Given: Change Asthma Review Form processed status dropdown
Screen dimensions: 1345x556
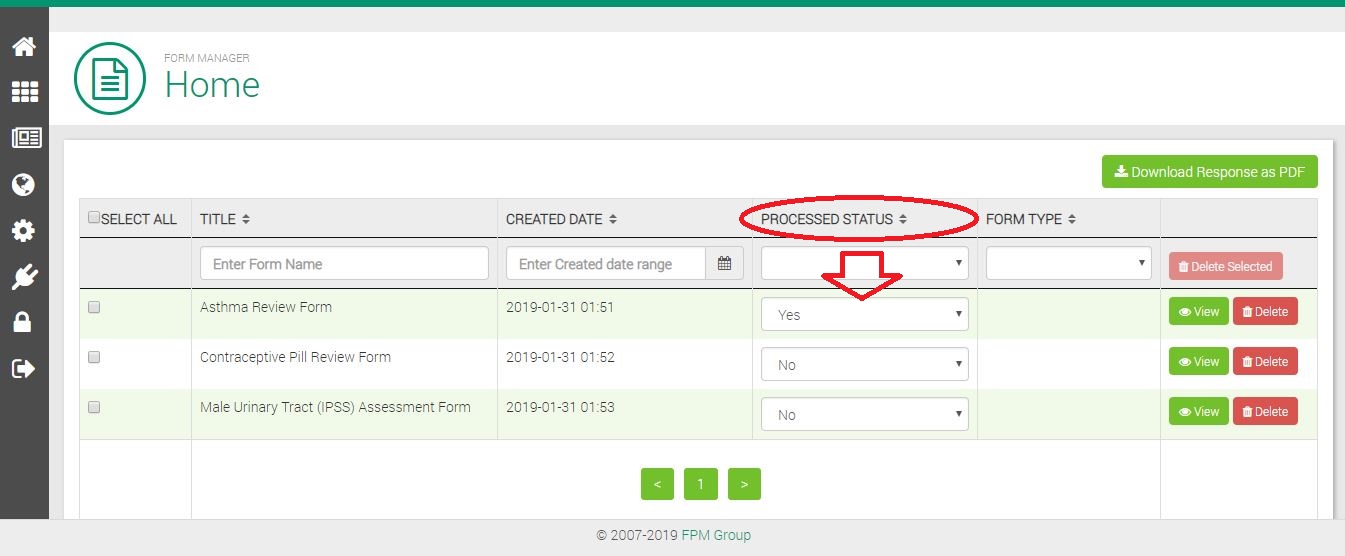Looking at the screenshot, I should coord(864,314).
